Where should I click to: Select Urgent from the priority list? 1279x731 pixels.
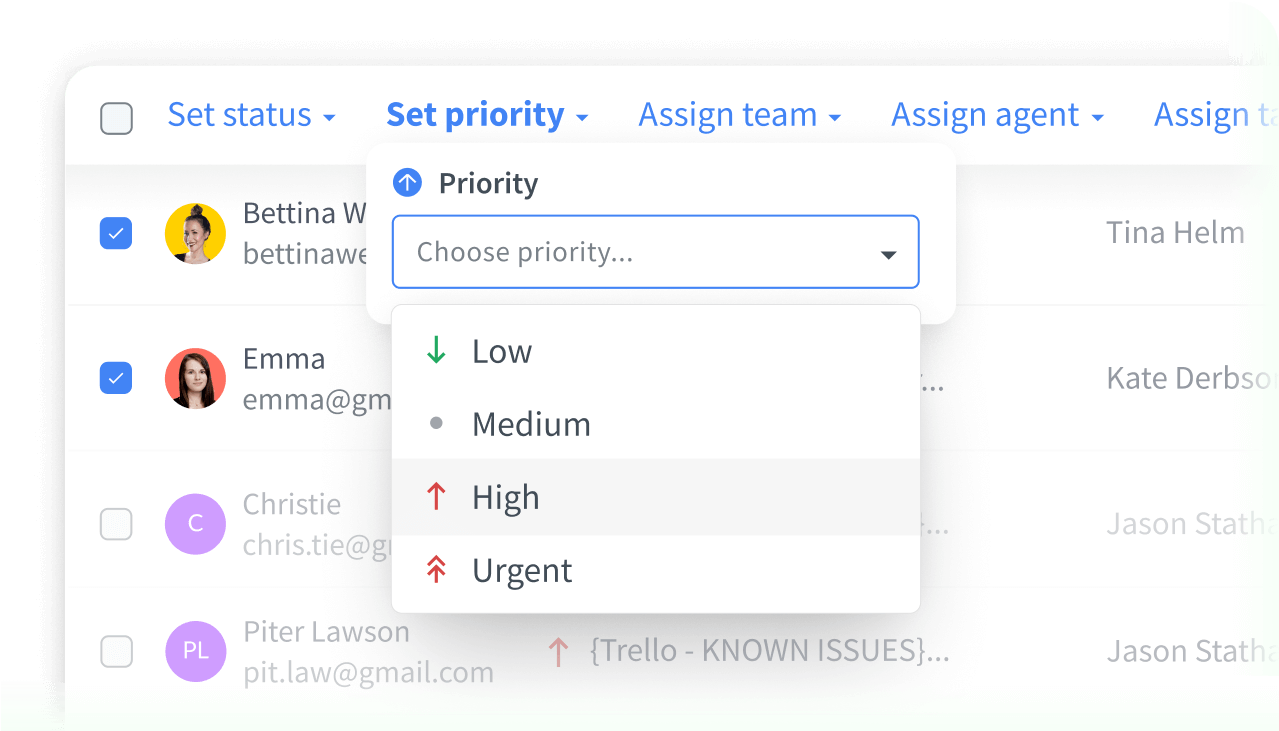click(x=521, y=569)
